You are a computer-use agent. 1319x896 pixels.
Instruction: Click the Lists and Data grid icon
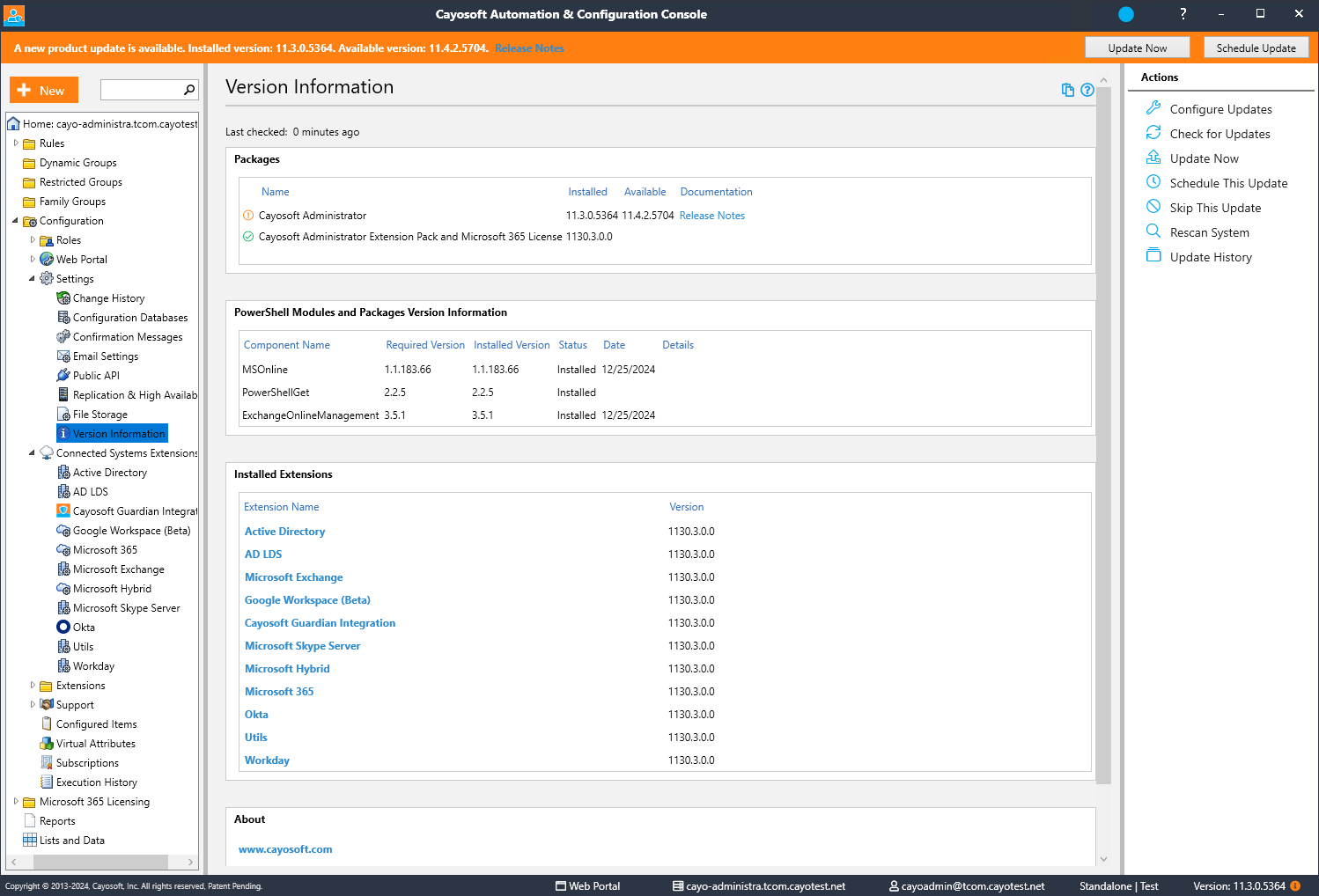click(x=30, y=841)
